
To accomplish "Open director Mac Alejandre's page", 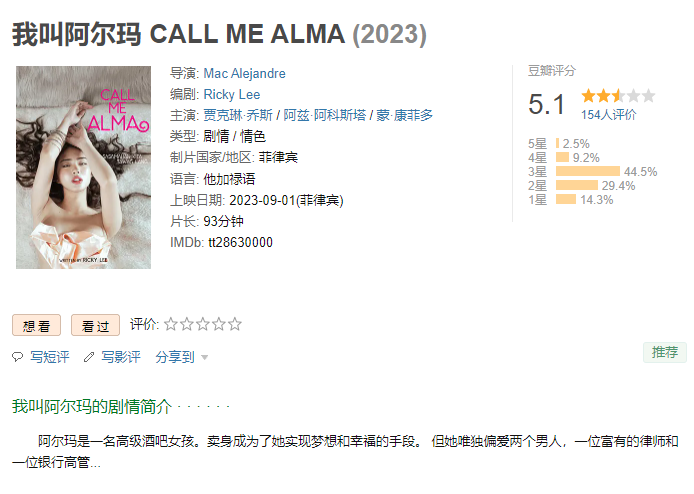I will click(x=244, y=74).
